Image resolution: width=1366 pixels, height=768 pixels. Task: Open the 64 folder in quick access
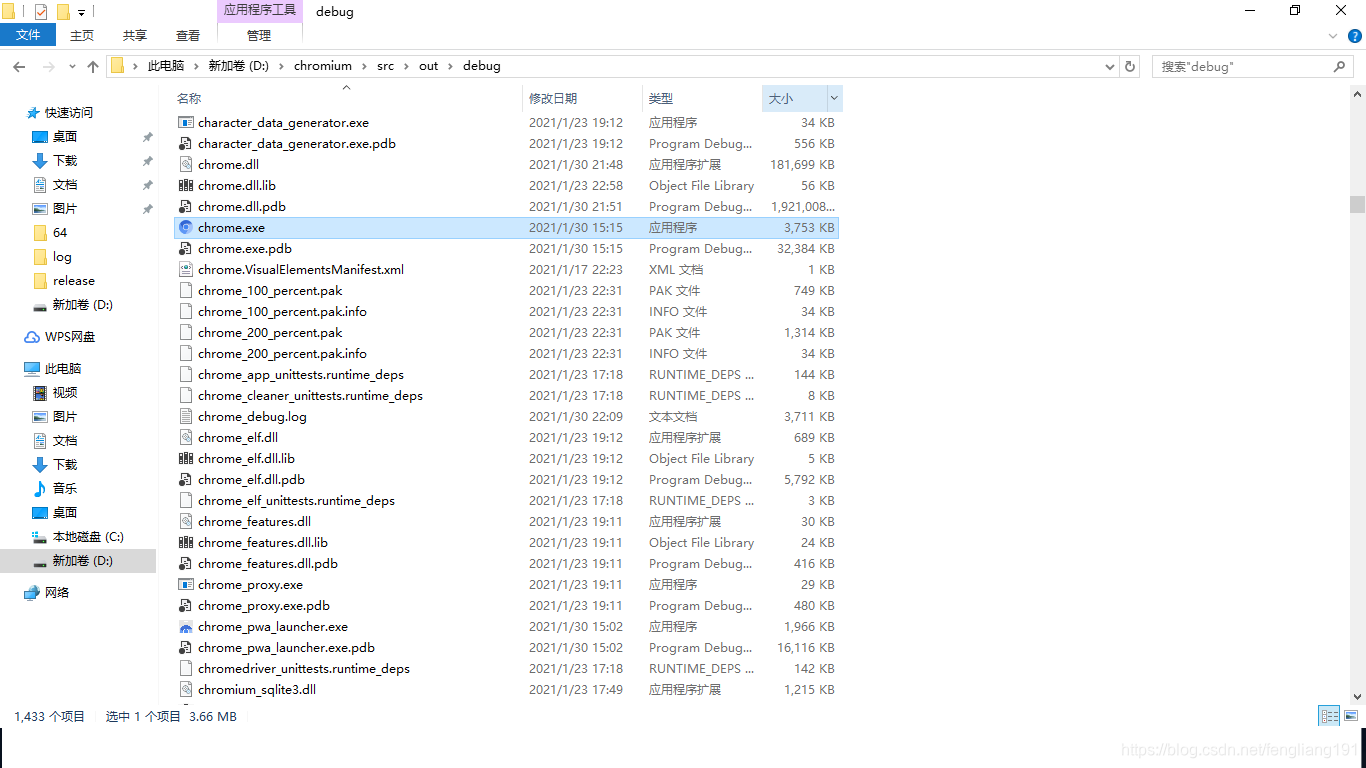60,233
